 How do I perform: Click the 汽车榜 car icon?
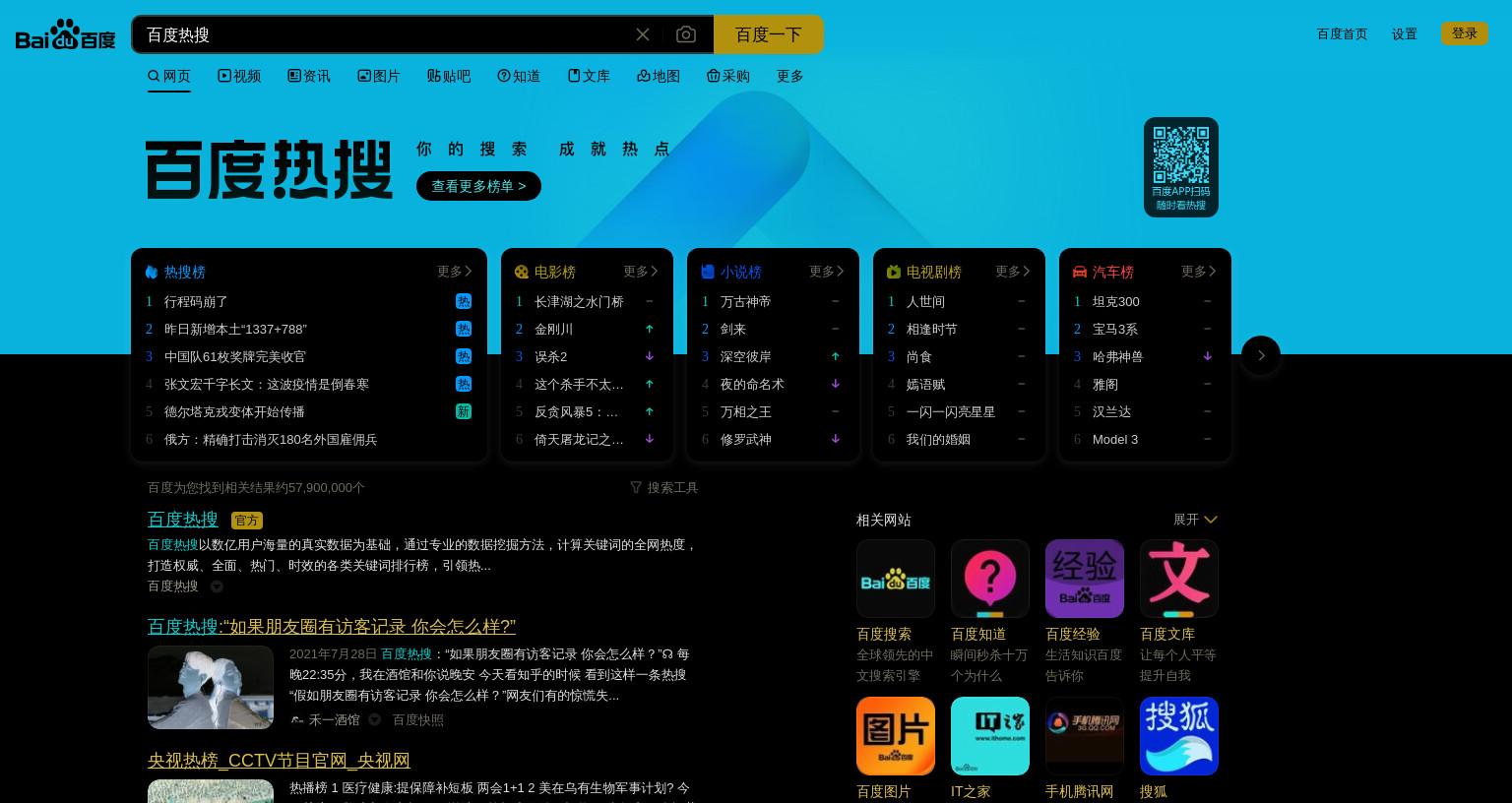tap(1080, 272)
